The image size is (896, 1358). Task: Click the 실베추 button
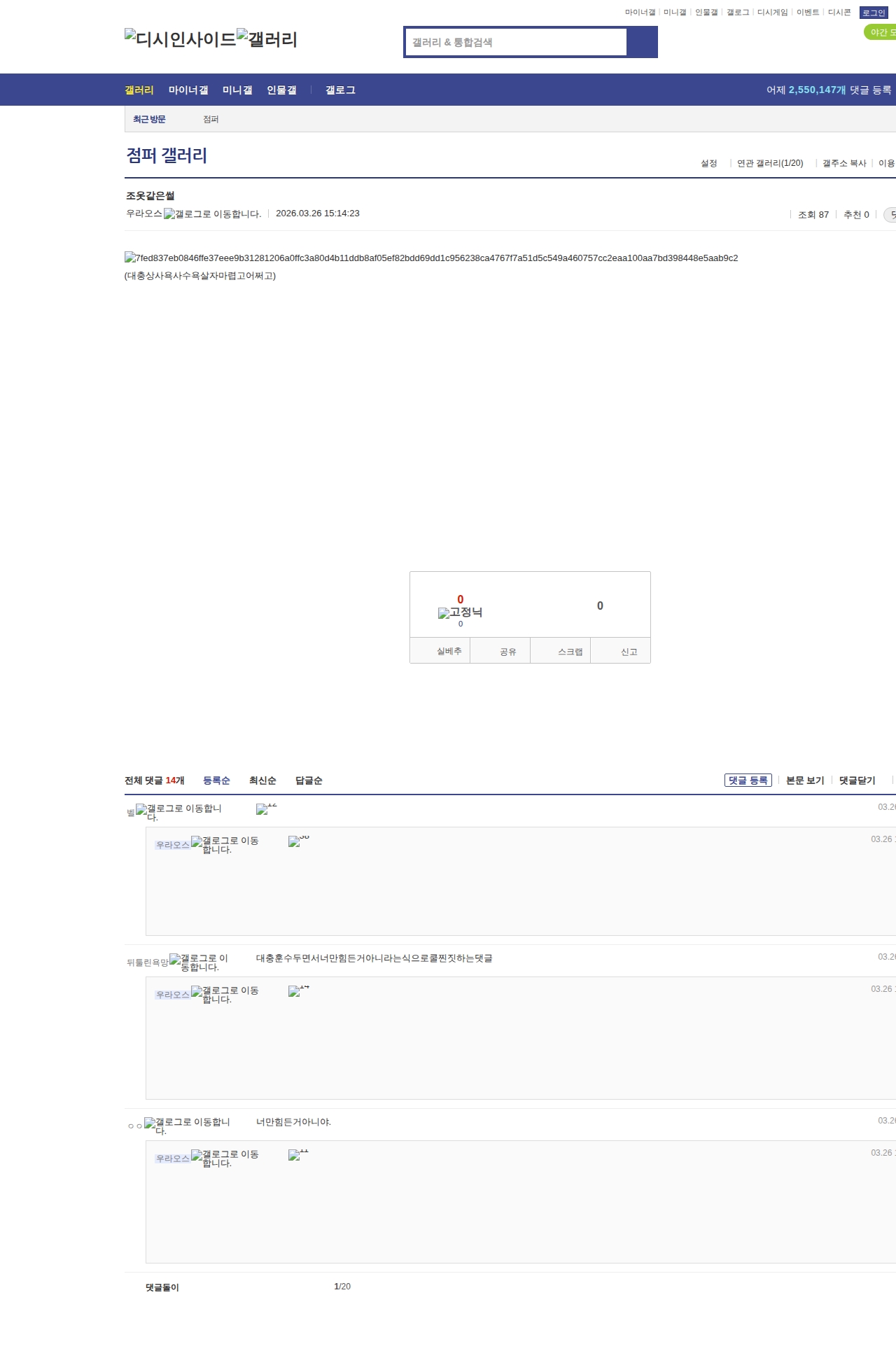440,650
